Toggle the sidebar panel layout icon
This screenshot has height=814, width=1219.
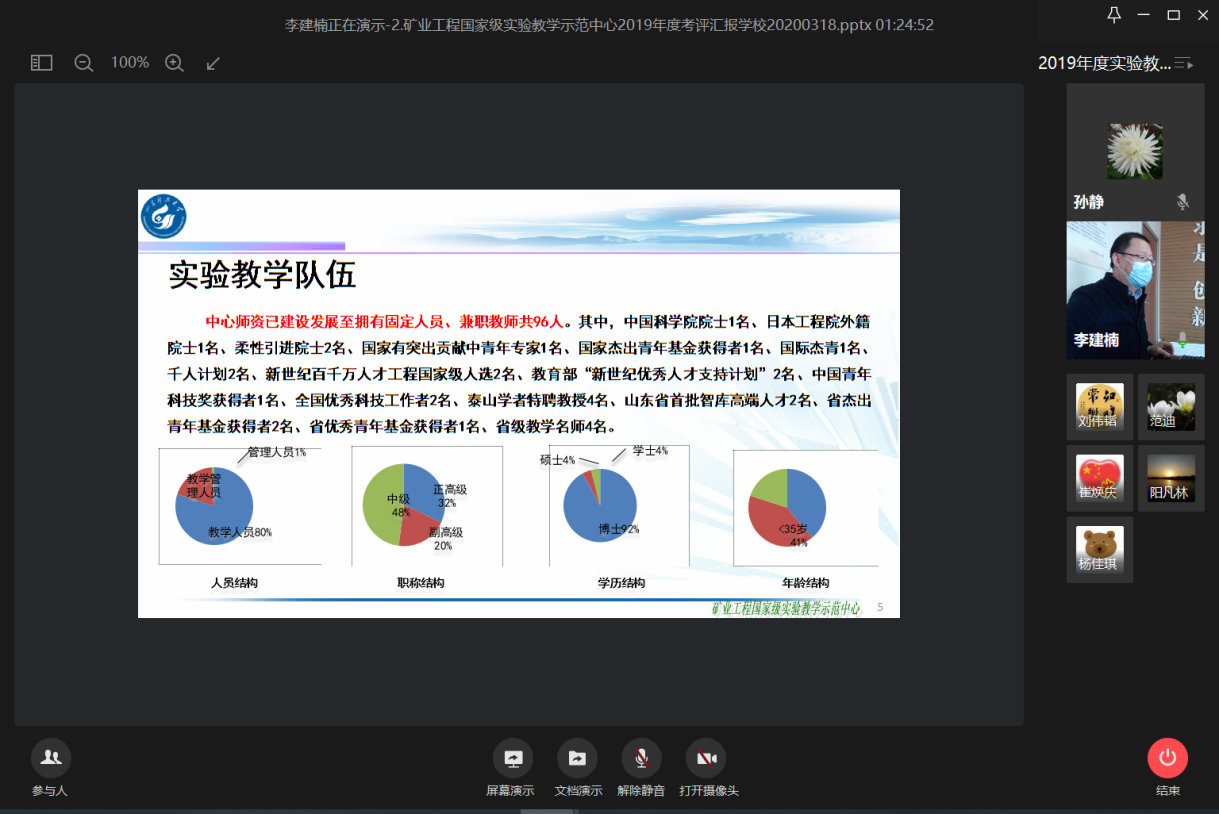click(x=41, y=63)
